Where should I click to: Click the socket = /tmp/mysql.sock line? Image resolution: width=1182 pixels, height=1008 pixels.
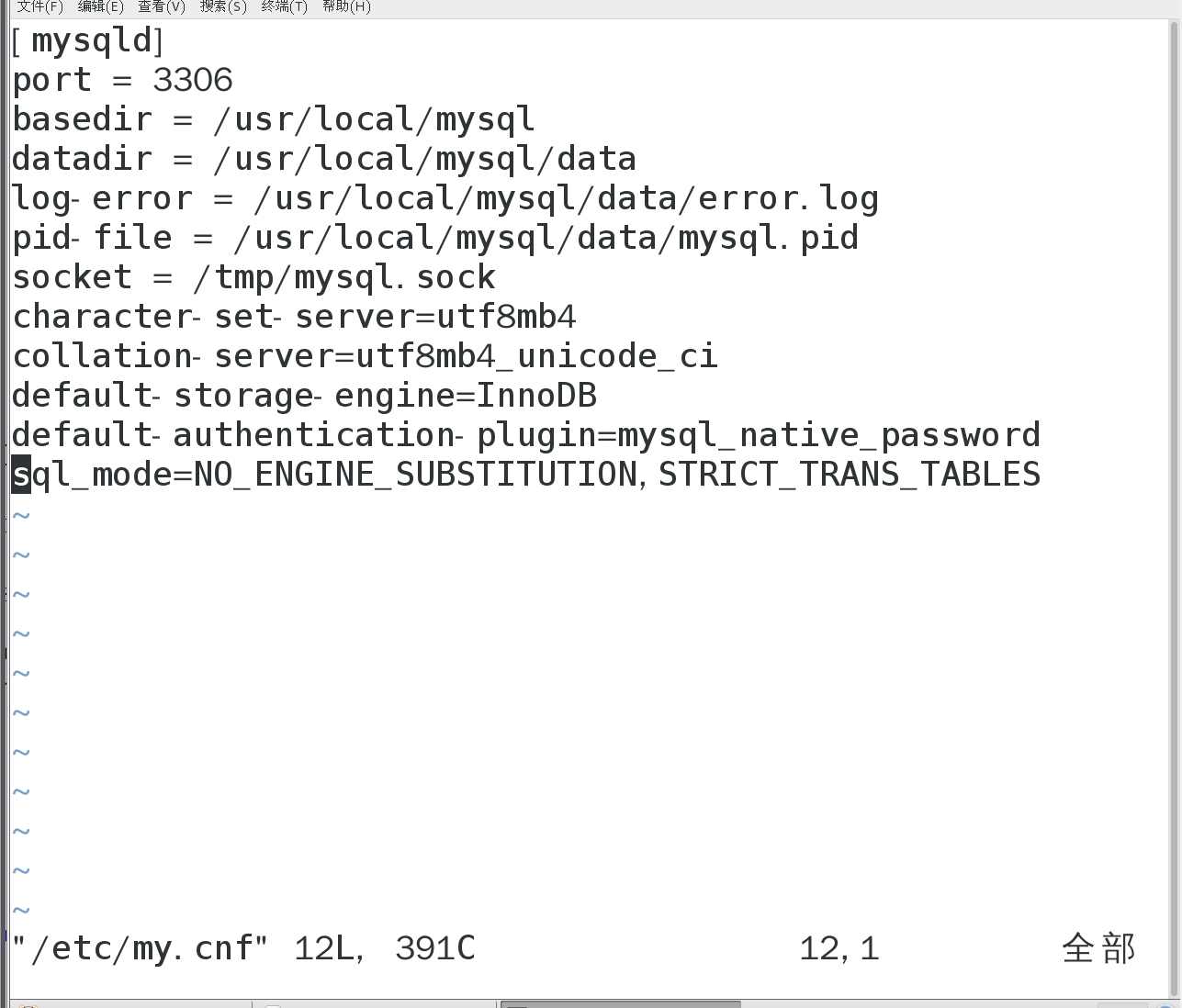pos(253,276)
